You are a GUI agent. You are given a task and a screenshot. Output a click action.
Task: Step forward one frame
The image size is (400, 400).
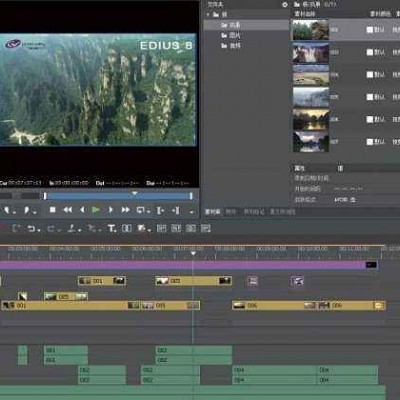(111, 210)
